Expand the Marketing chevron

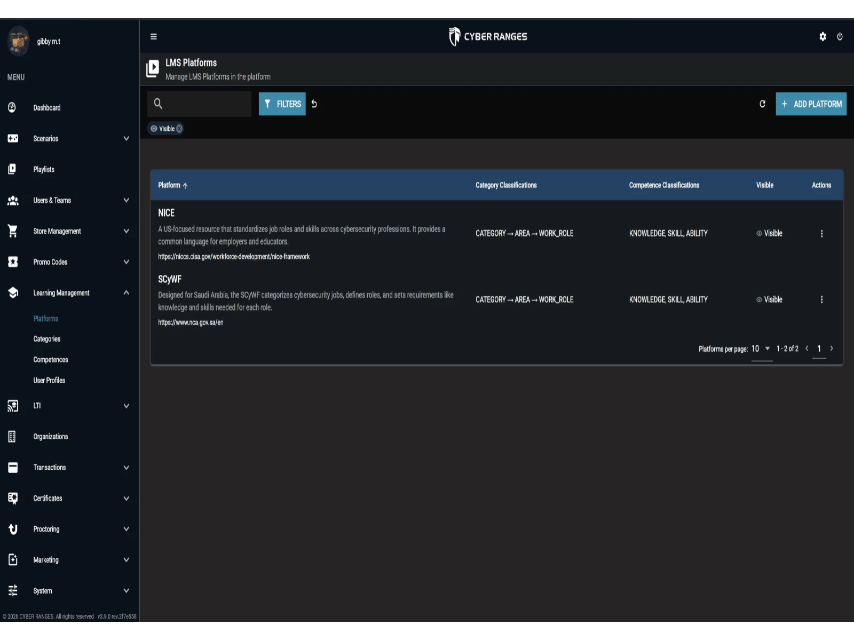coord(126,559)
